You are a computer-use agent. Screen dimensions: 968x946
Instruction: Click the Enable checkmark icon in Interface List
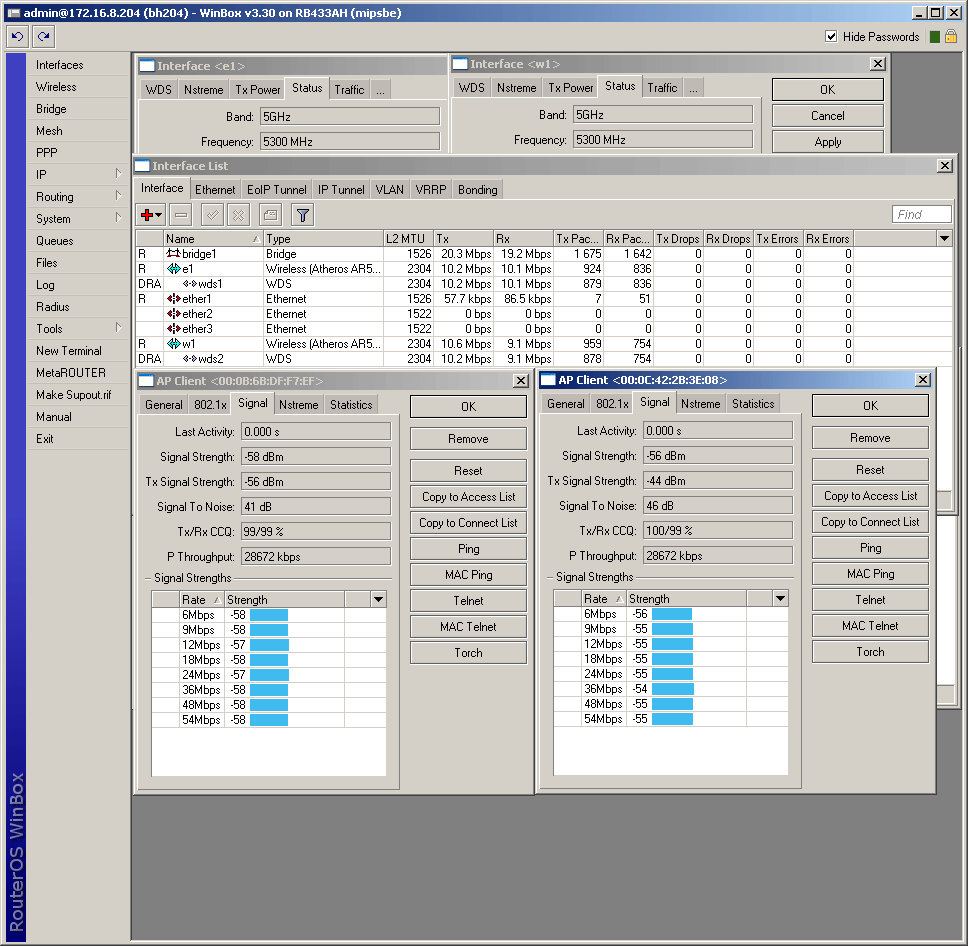pos(212,215)
